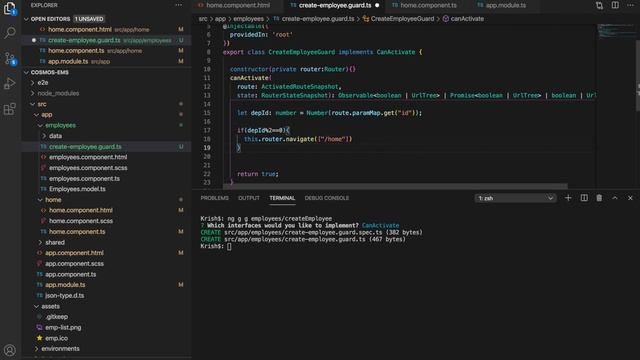The image size is (640, 360).
Task: Open the Search view in activity bar
Action: click(9, 33)
